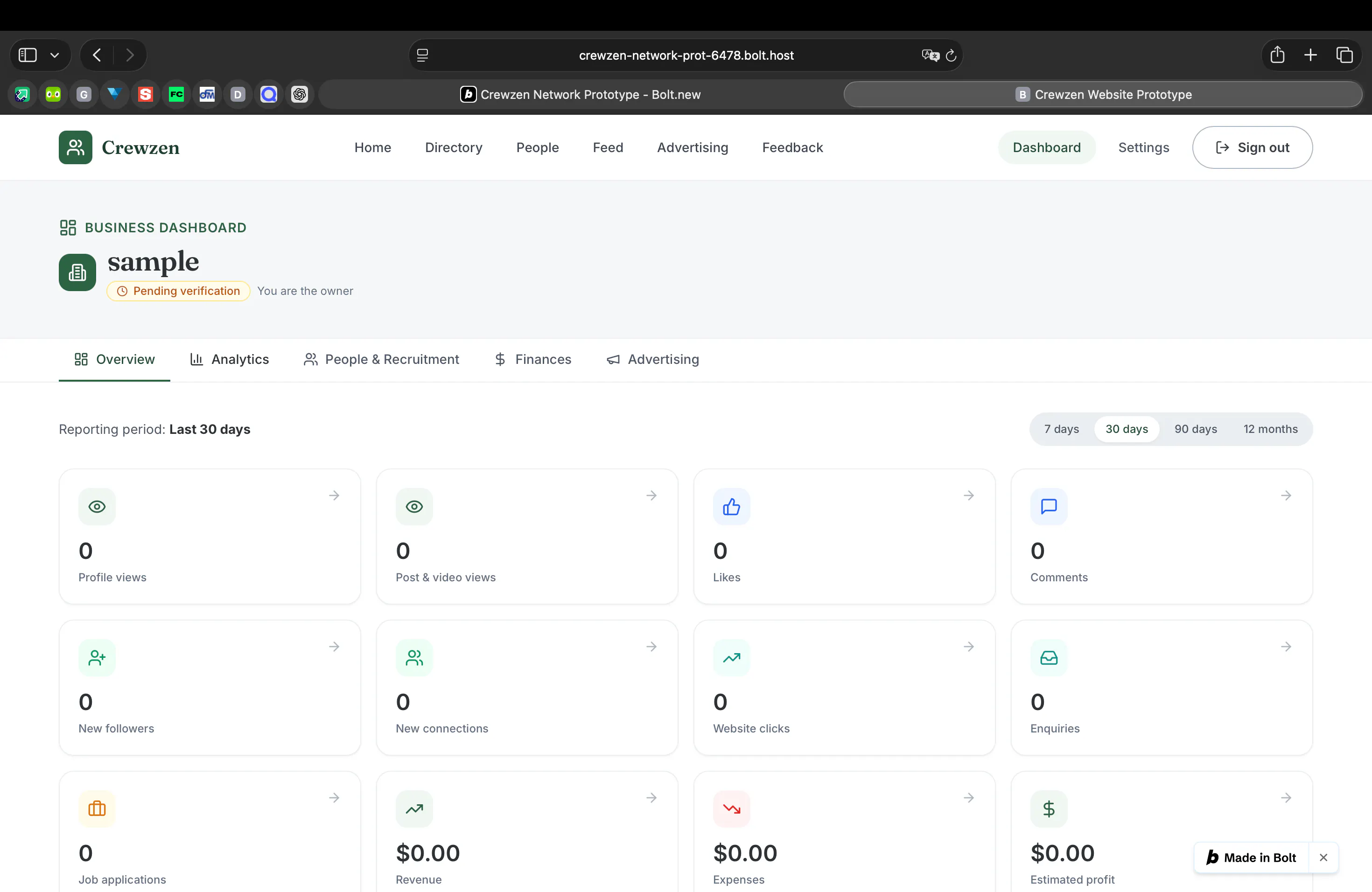Switch to Crewzen Website Prototype browser tab
1372x892 pixels.
pos(1103,94)
